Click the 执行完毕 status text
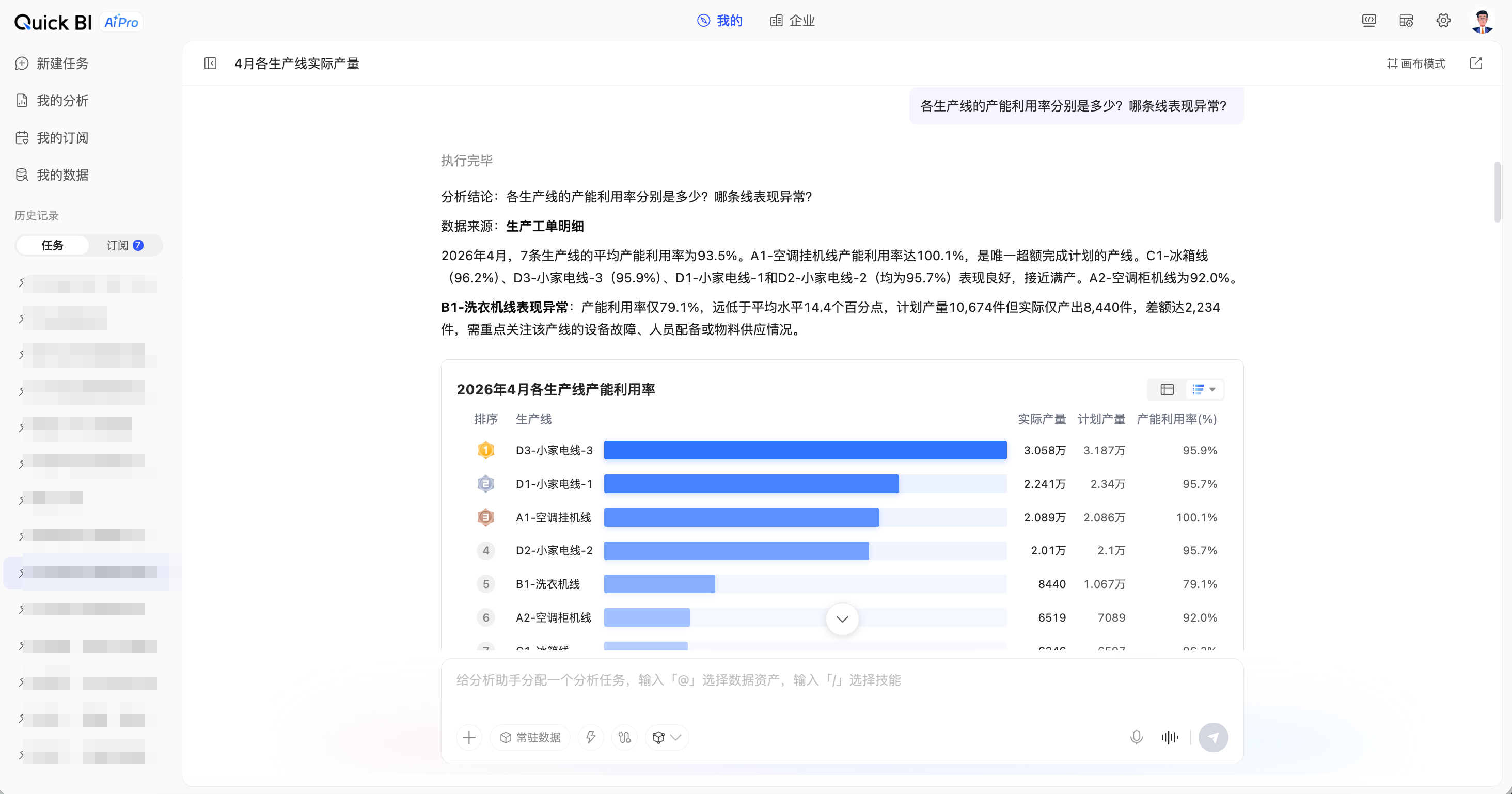 pyautogui.click(x=467, y=161)
